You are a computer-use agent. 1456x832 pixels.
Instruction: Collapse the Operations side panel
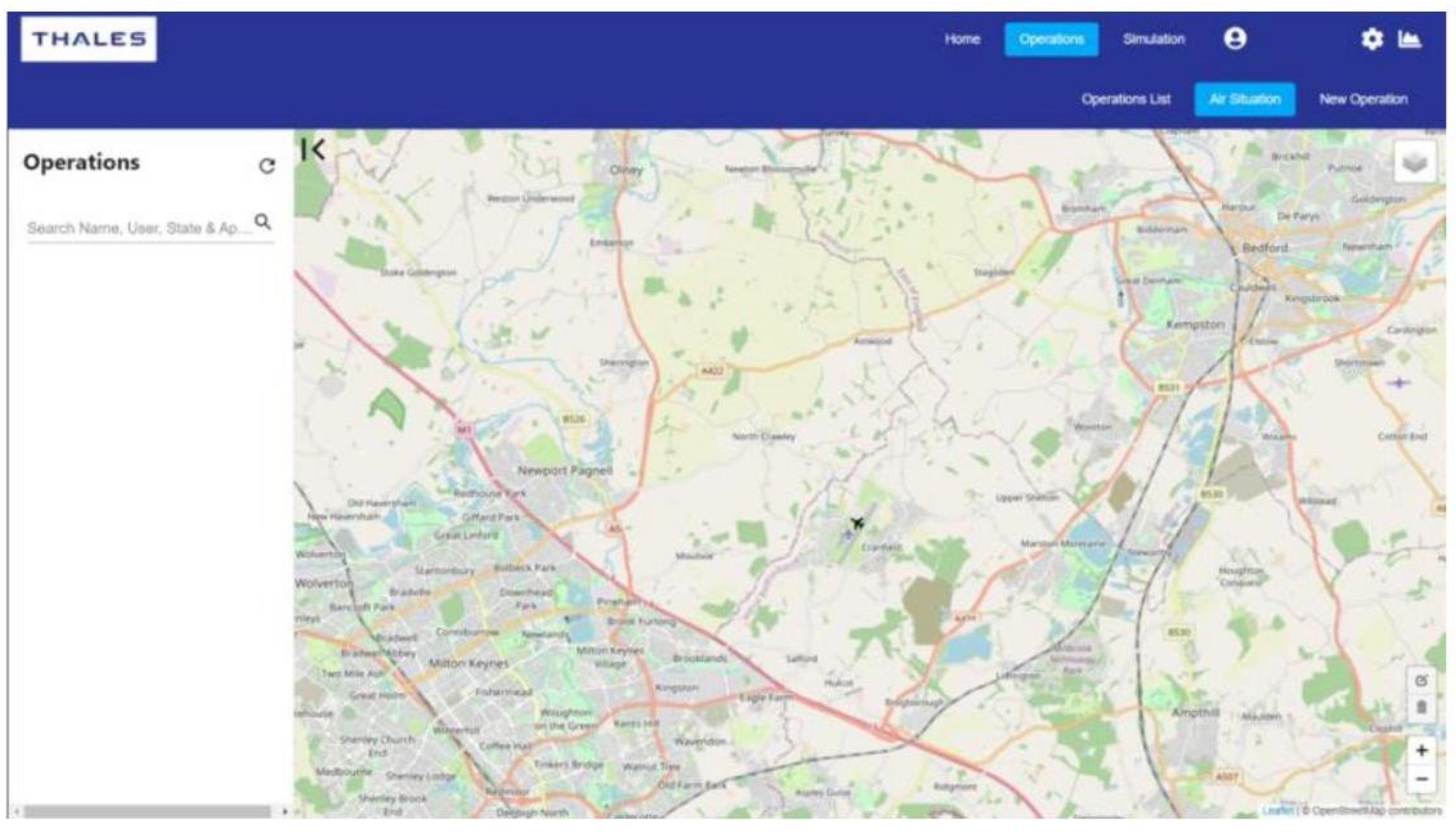[313, 150]
